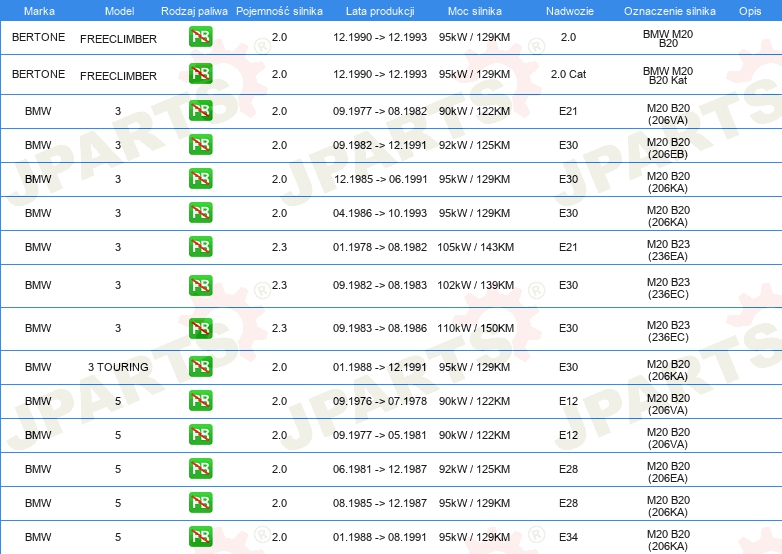Select the M20 B20 (206EA) engine cell
The height and width of the screenshot is (554, 782).
tap(668, 472)
